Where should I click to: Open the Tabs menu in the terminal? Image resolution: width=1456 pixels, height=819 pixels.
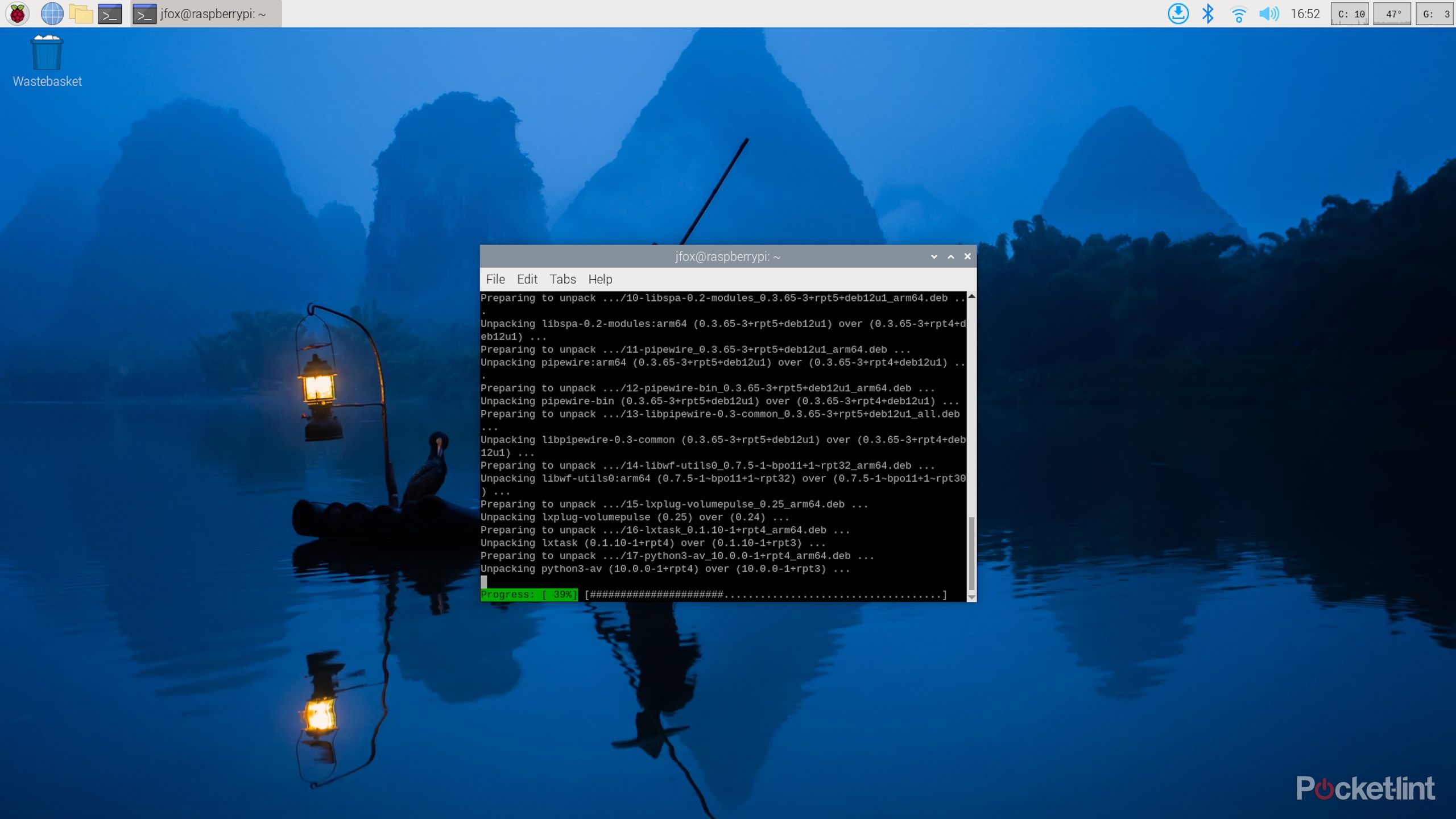pyautogui.click(x=562, y=279)
